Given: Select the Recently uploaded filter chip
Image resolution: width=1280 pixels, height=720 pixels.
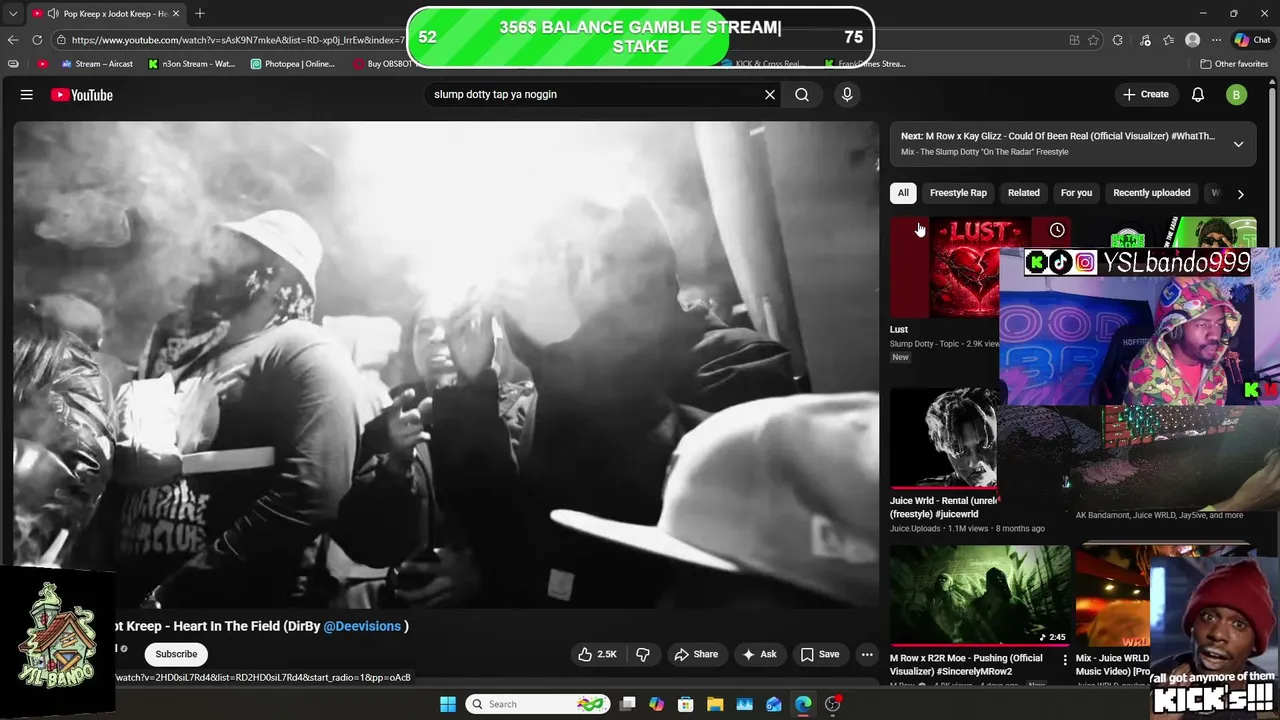Looking at the screenshot, I should 1152,193.
